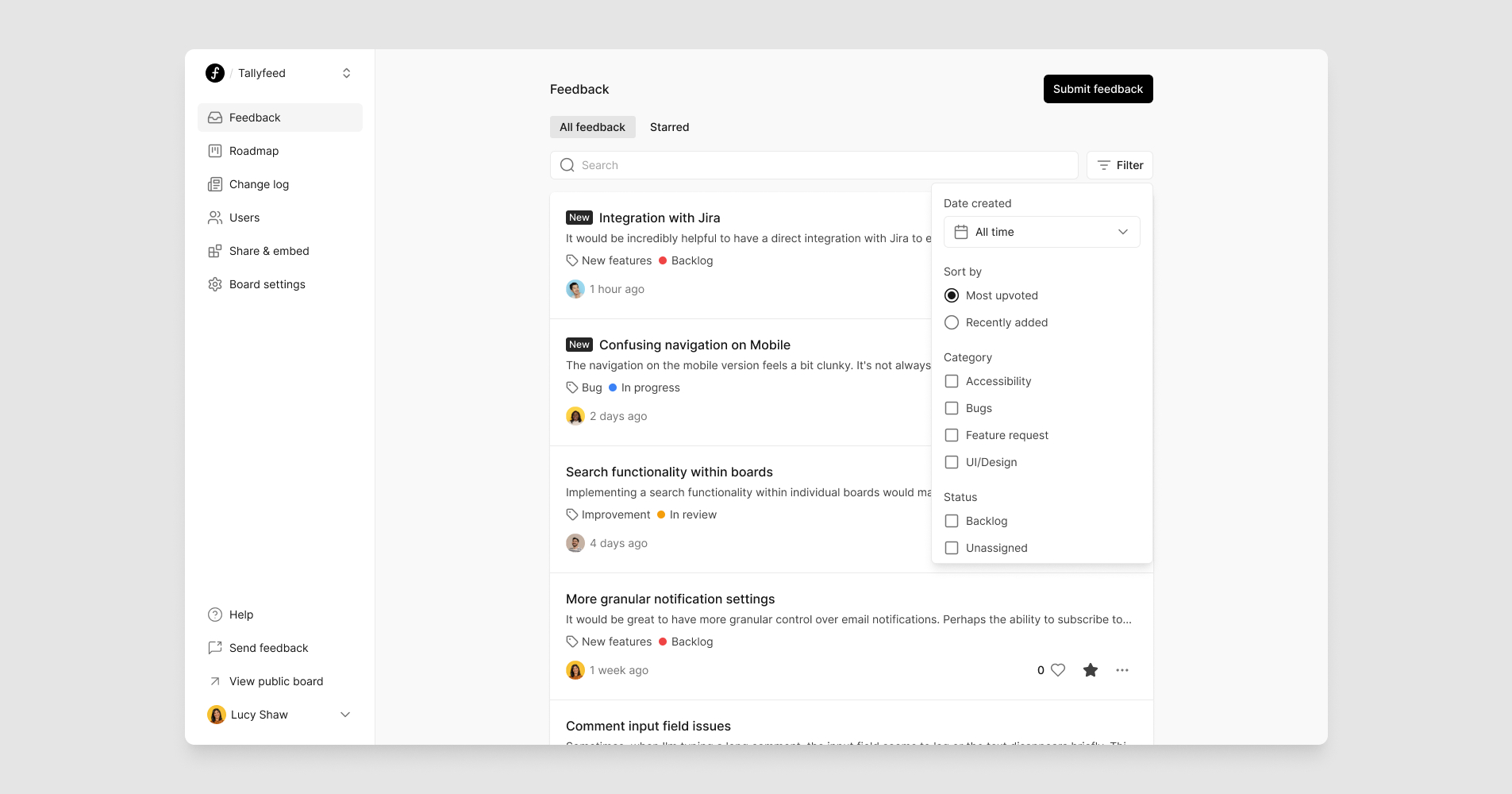Screen dimensions: 1512x794
Task: Check the Accessibility category checkbox
Action: pos(952,381)
